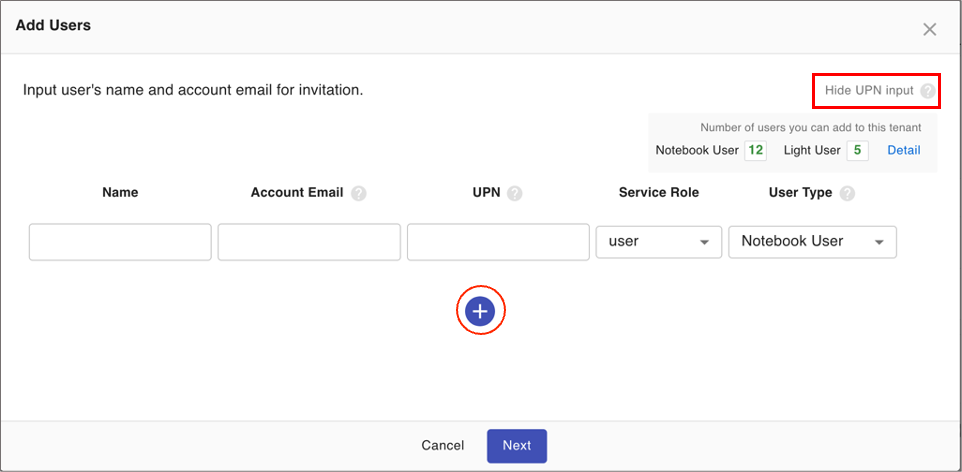
Task: Expand the Service Role dropdown
Action: tap(658, 242)
